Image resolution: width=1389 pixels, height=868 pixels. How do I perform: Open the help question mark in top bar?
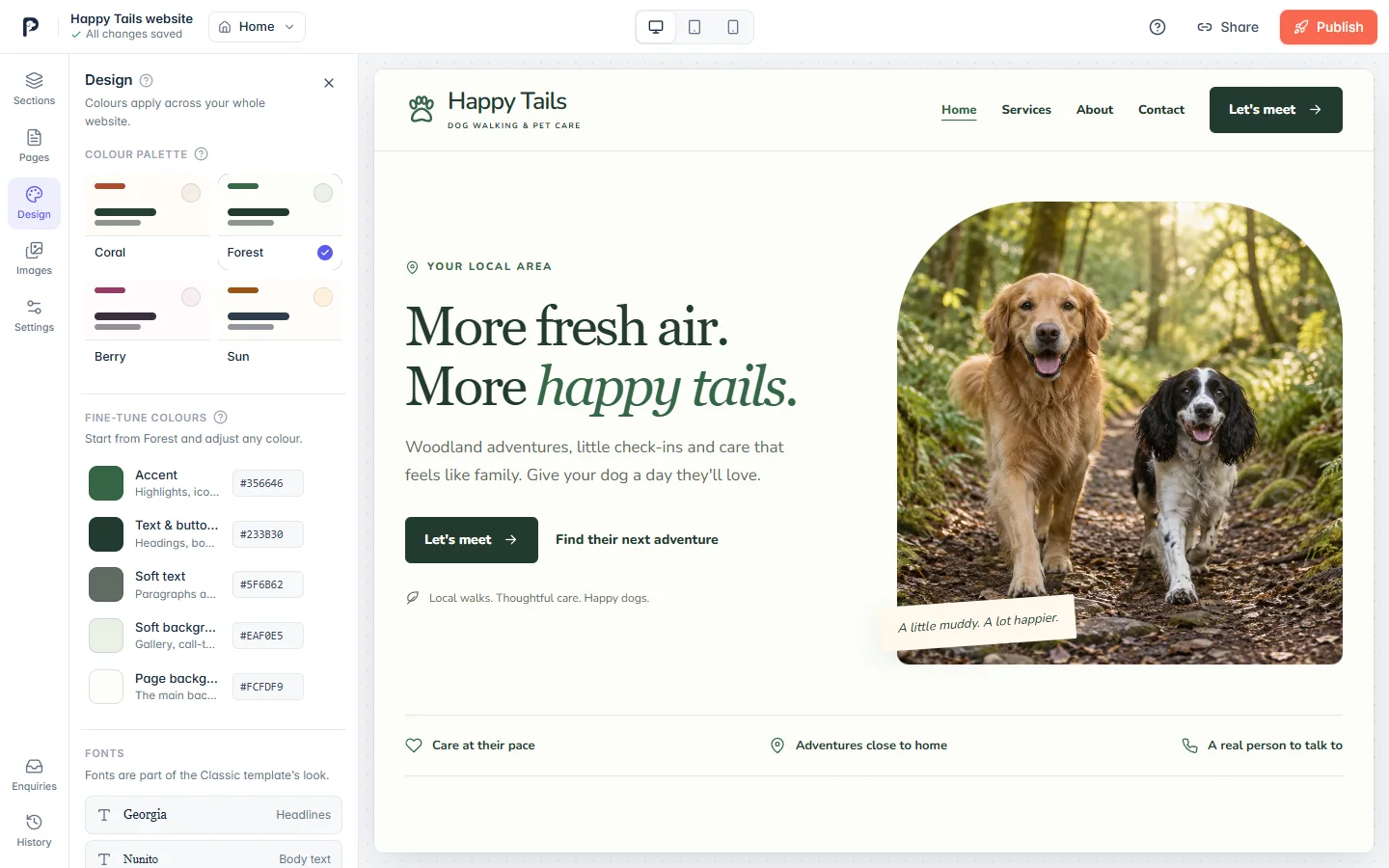click(1157, 27)
